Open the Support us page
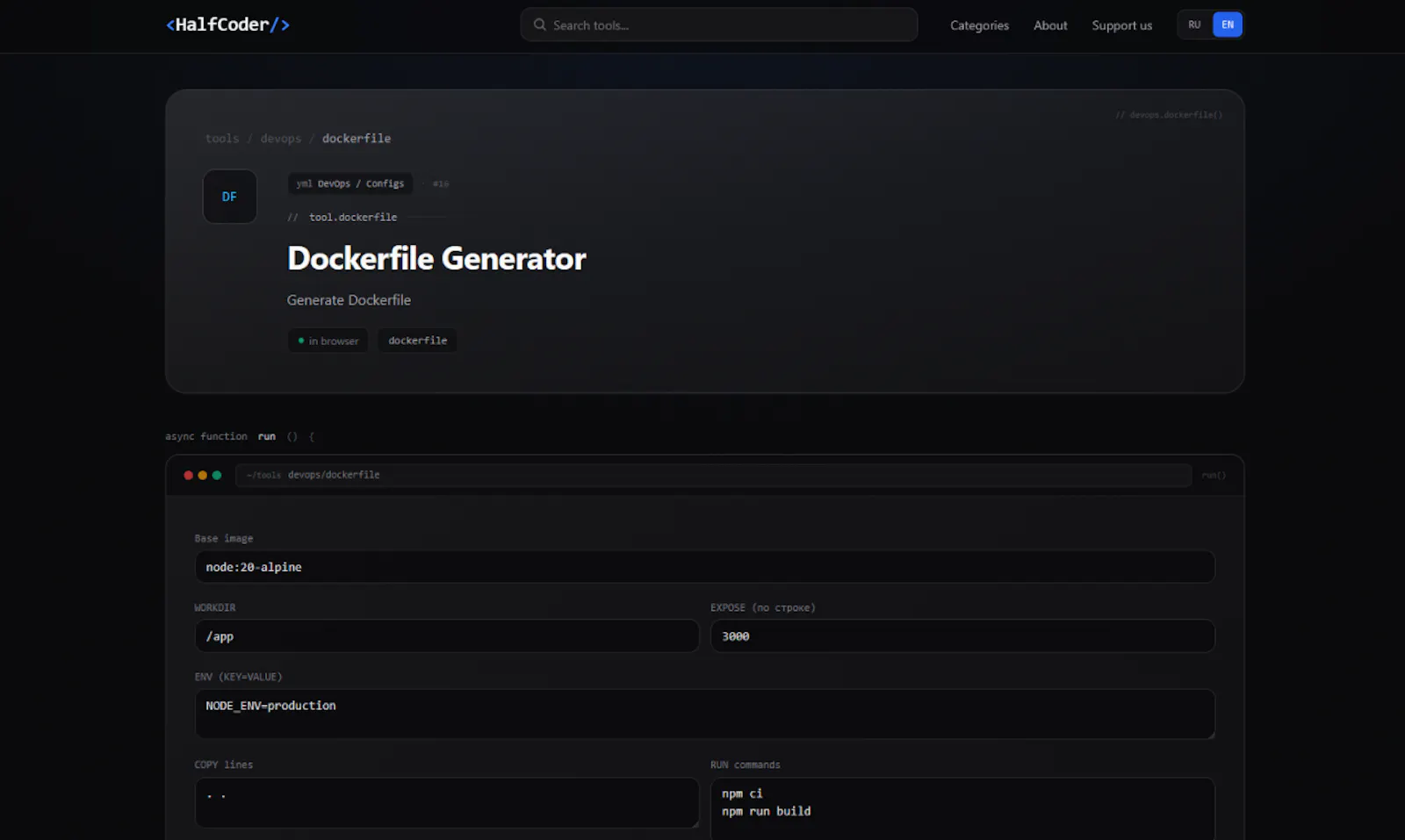Image resolution: width=1405 pixels, height=840 pixels. pos(1121,25)
